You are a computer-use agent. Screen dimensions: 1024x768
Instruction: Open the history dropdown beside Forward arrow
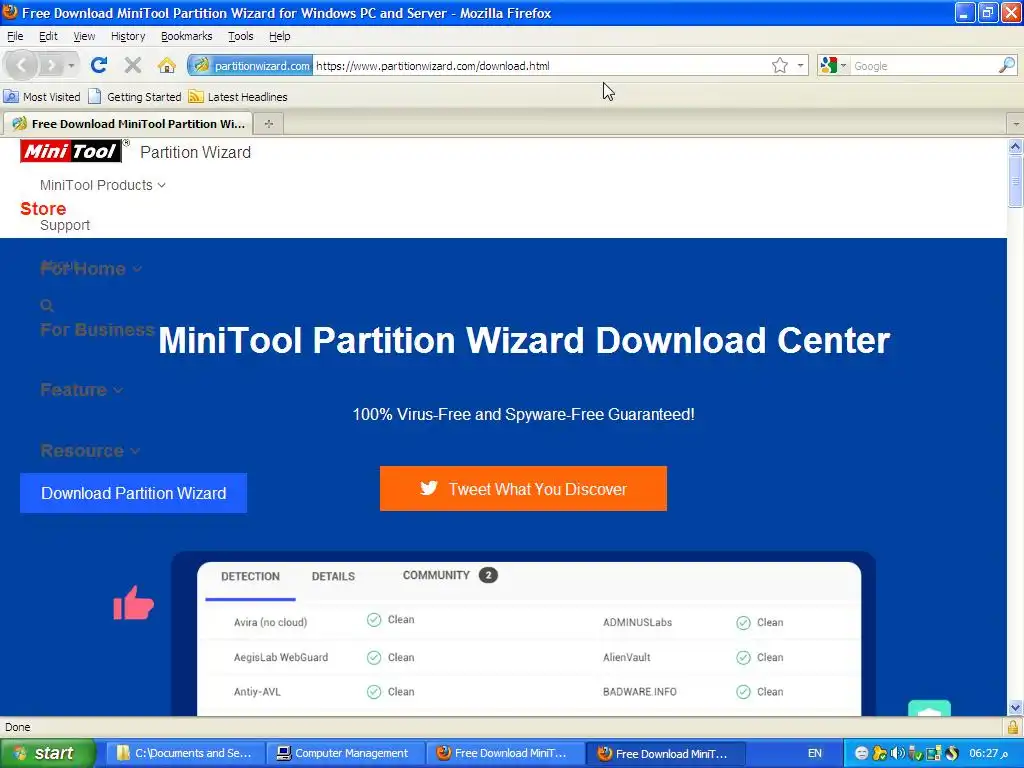tap(71, 65)
